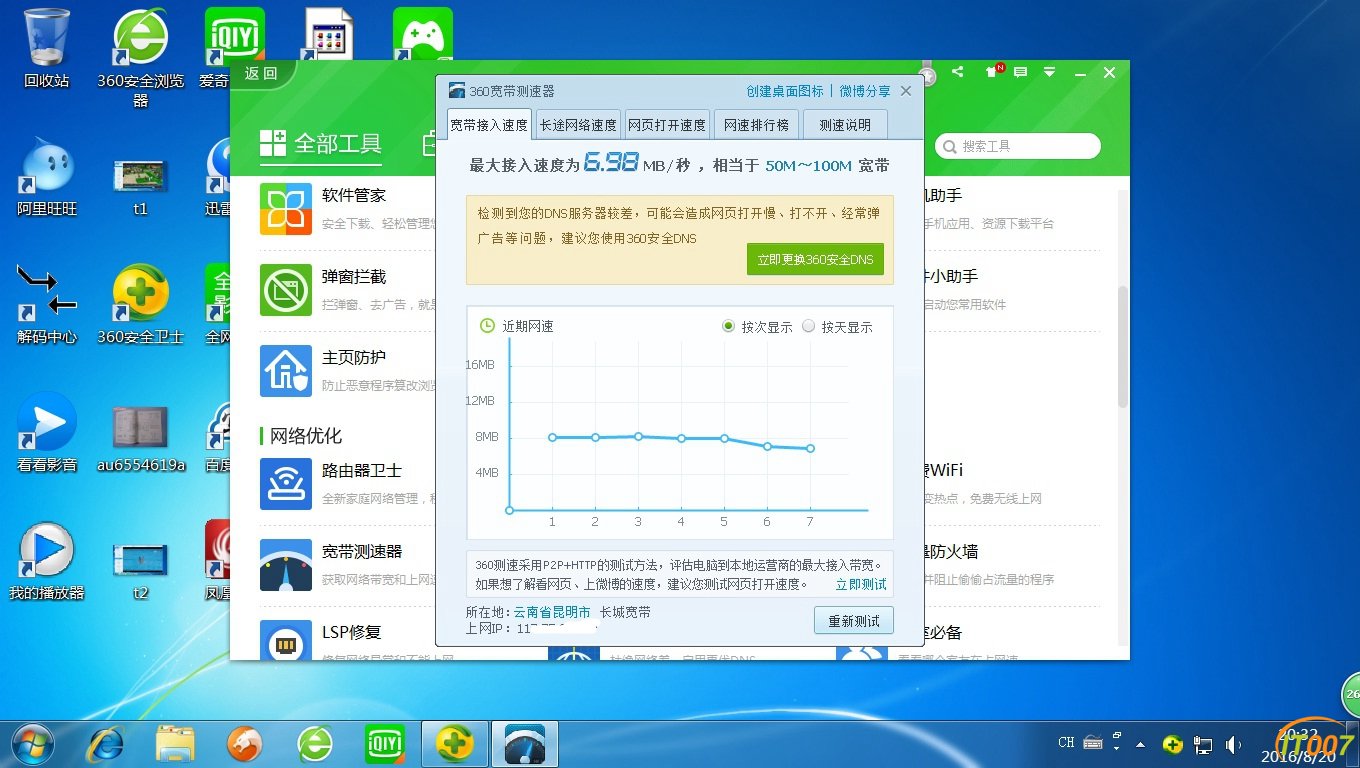The width and height of the screenshot is (1360, 768).
Task: Switch to 网页打开速度 tab
Action: click(667, 125)
